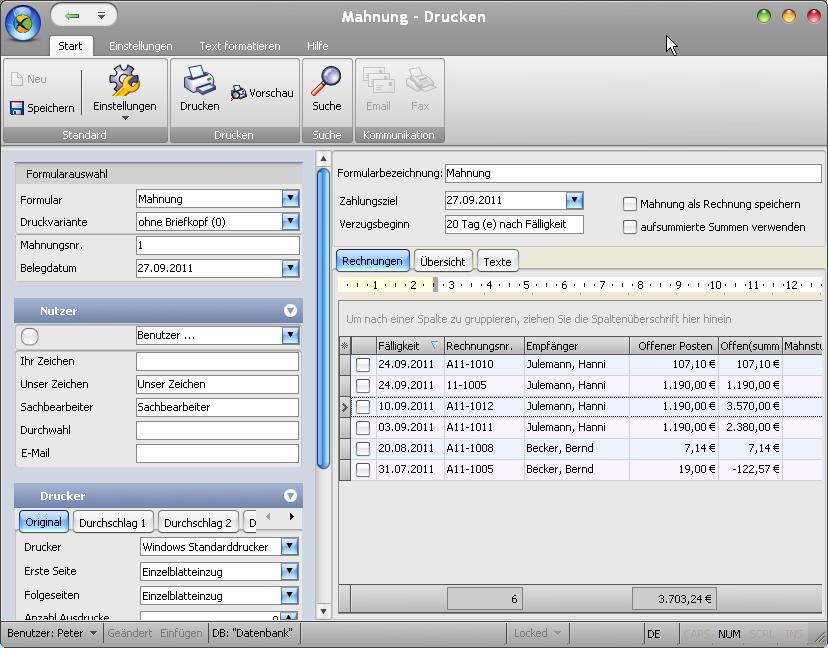This screenshot has width=828, height=648.
Task: Check the row for invoice A11-1011
Action: [x=363, y=427]
